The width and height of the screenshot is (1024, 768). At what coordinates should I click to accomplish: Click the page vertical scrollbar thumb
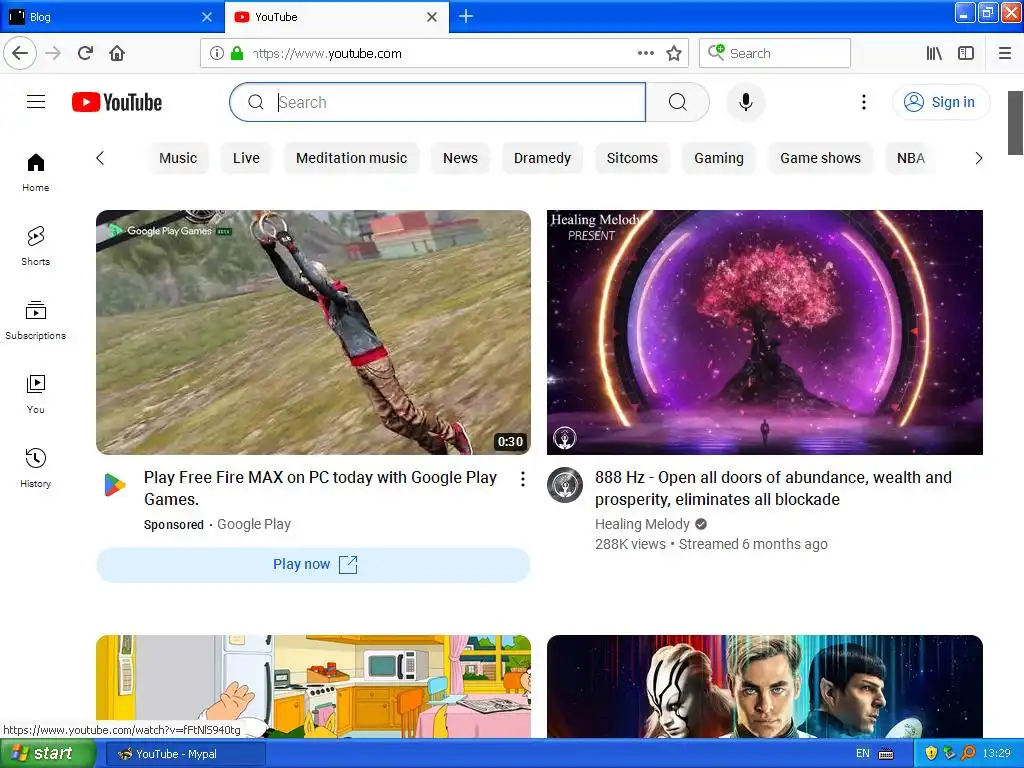pyautogui.click(x=1016, y=123)
